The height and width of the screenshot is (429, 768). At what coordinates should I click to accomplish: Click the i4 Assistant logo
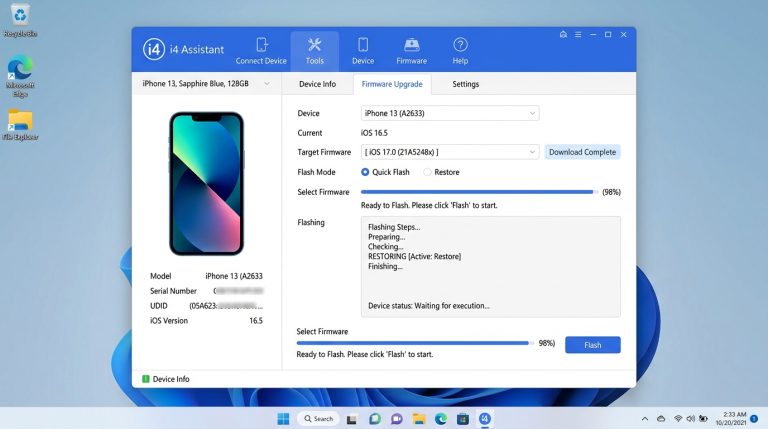pyautogui.click(x=154, y=50)
